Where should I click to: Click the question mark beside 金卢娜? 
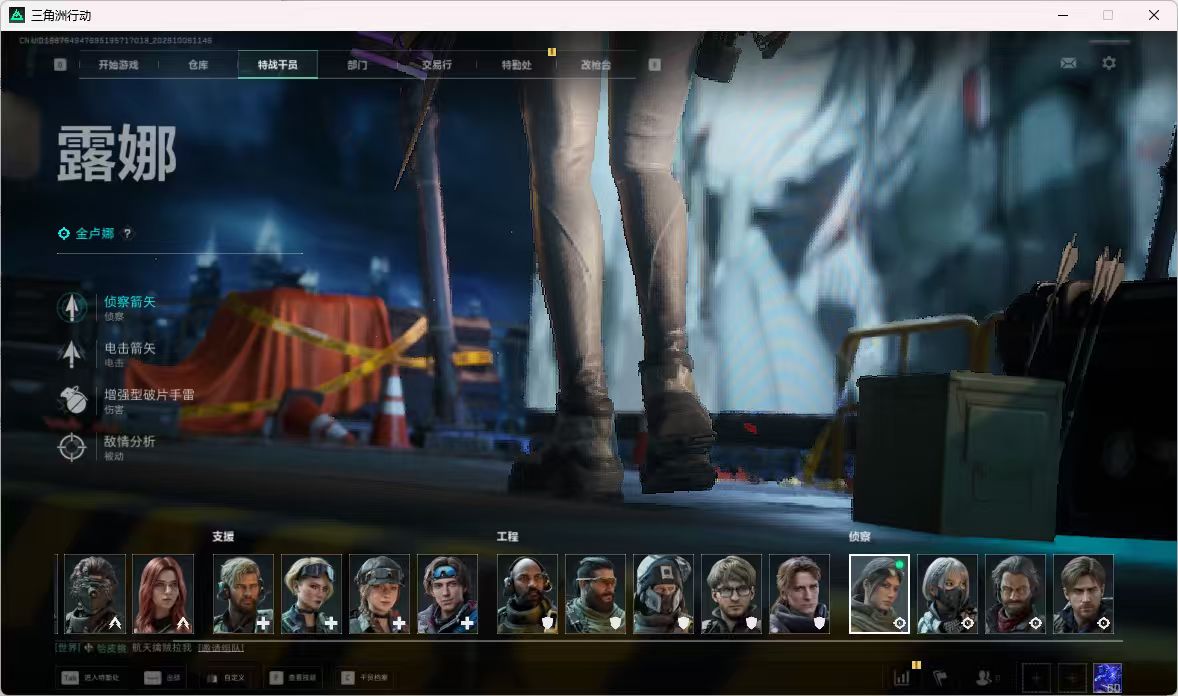[x=127, y=233]
